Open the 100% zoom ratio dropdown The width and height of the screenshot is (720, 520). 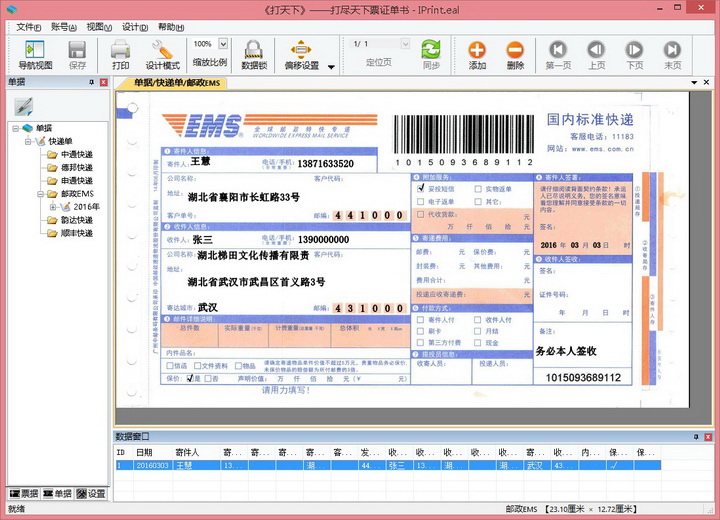[x=223, y=44]
